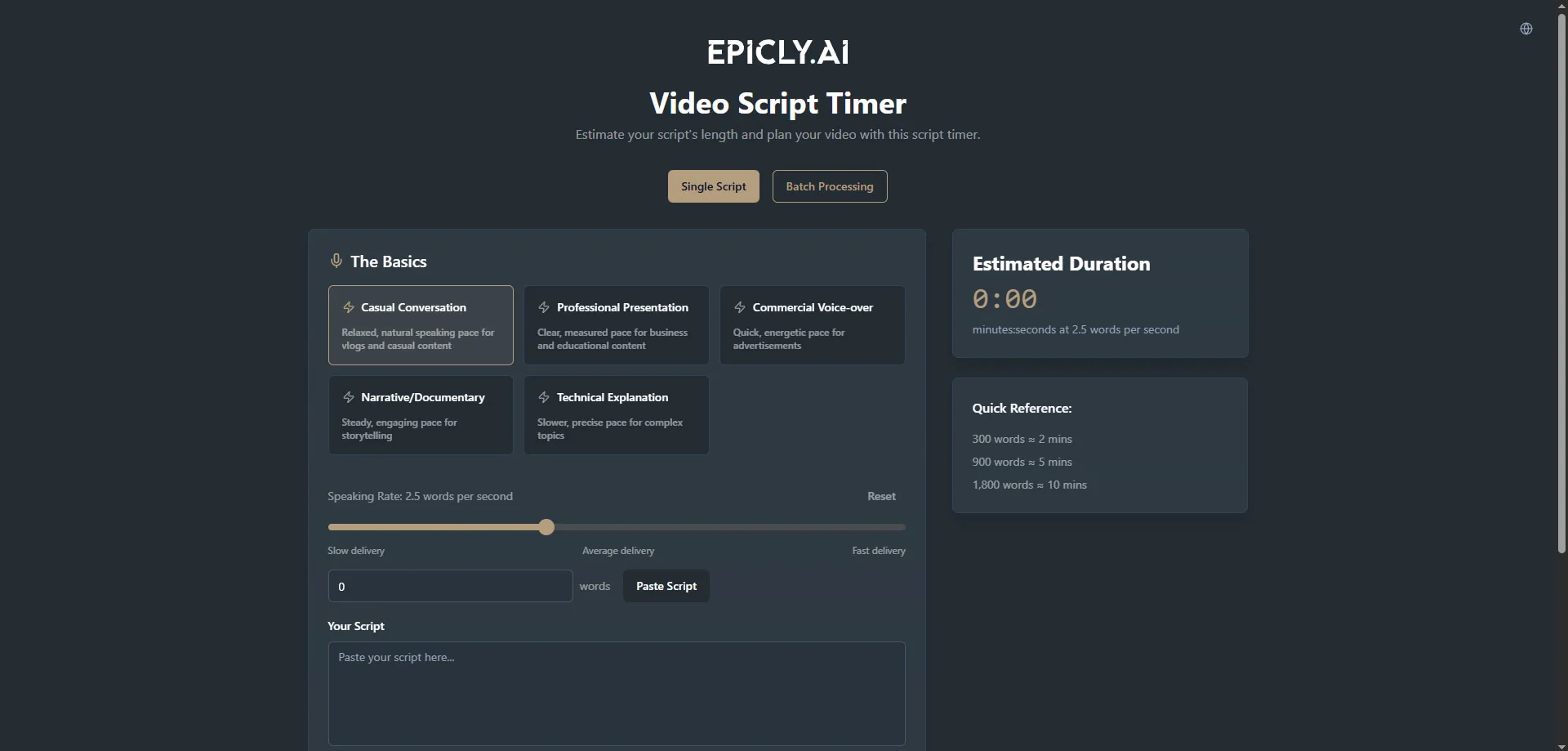Click the lightning icon on Professional Presentation
The image size is (1568, 751).
544,307
